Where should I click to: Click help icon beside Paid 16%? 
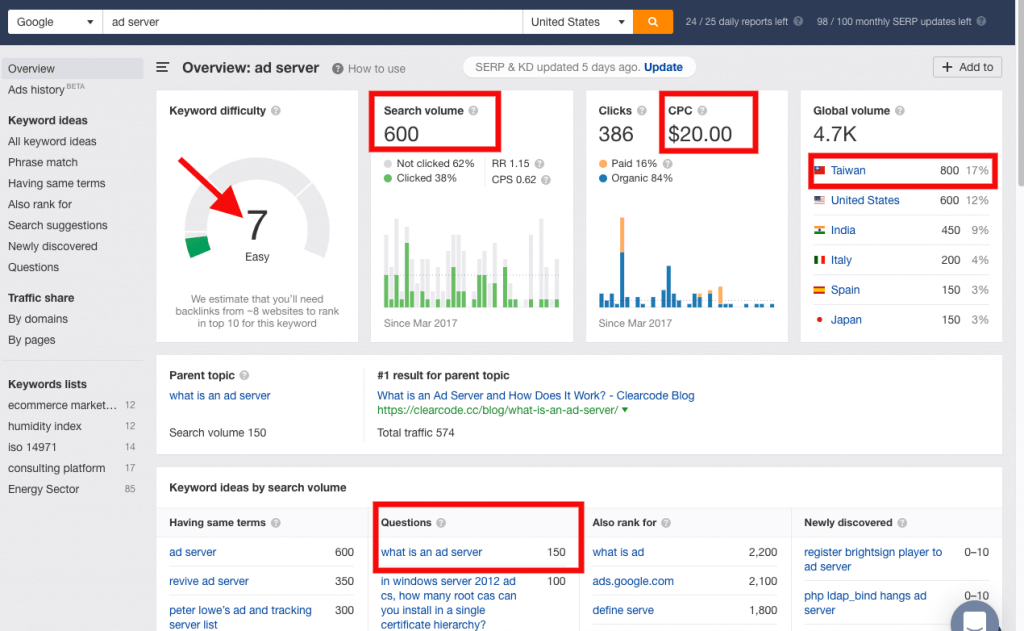(x=667, y=164)
